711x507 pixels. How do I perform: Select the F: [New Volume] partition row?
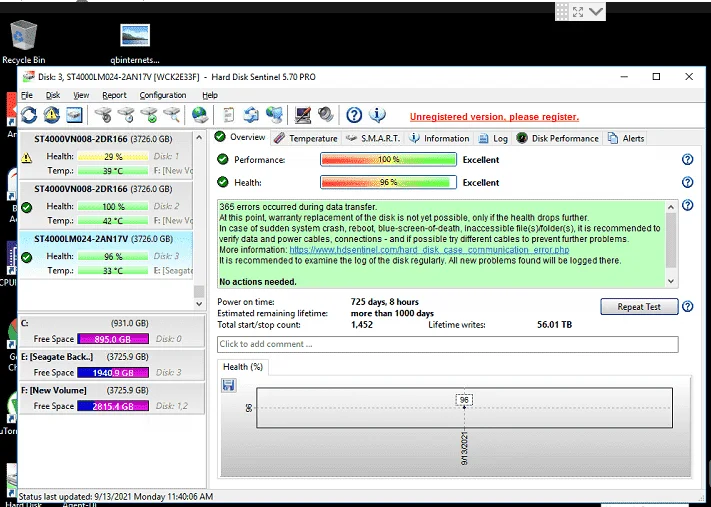(x=111, y=398)
